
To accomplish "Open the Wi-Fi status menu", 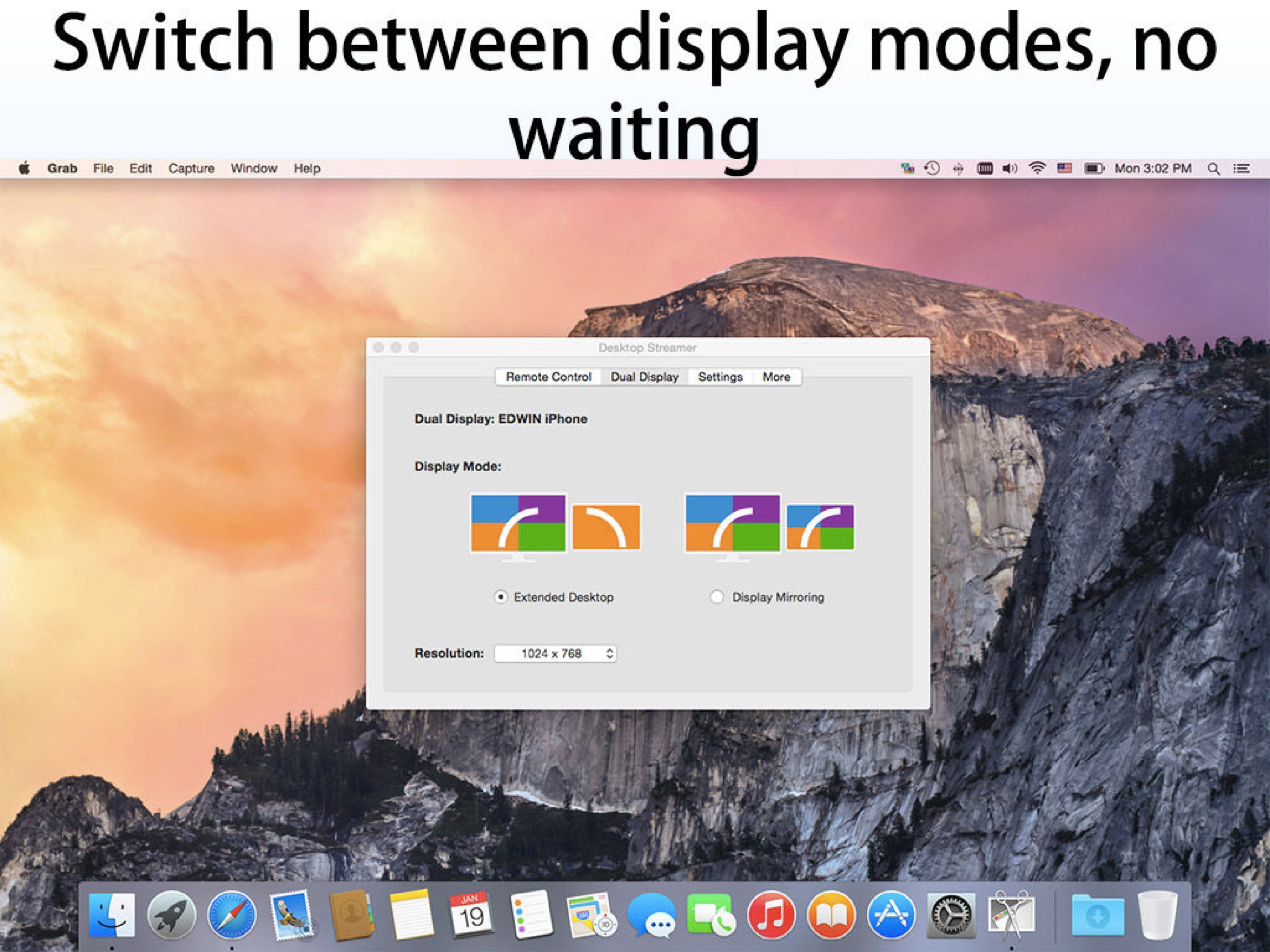I will click(1037, 168).
